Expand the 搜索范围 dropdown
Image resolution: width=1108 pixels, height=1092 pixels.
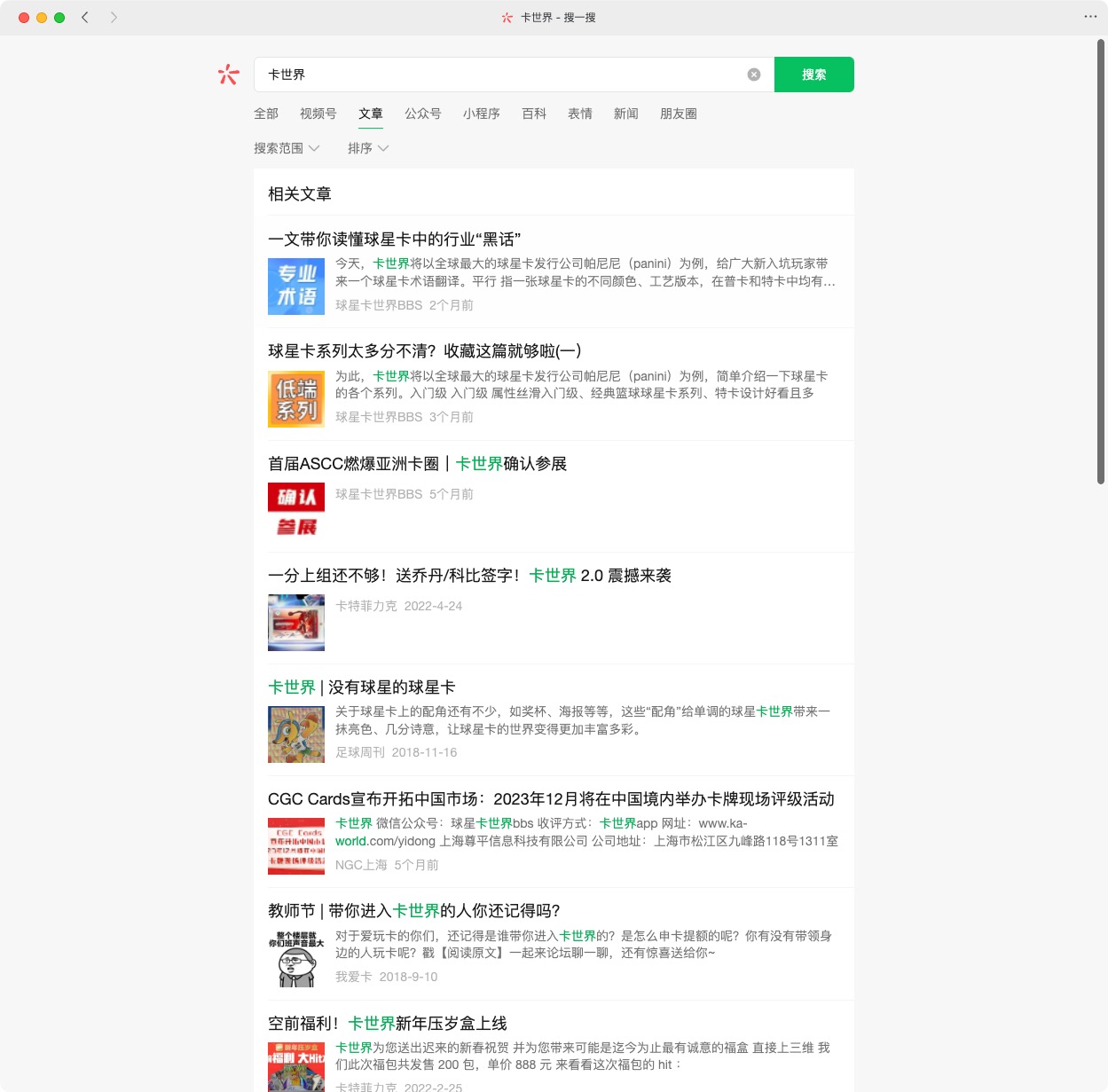pos(287,148)
